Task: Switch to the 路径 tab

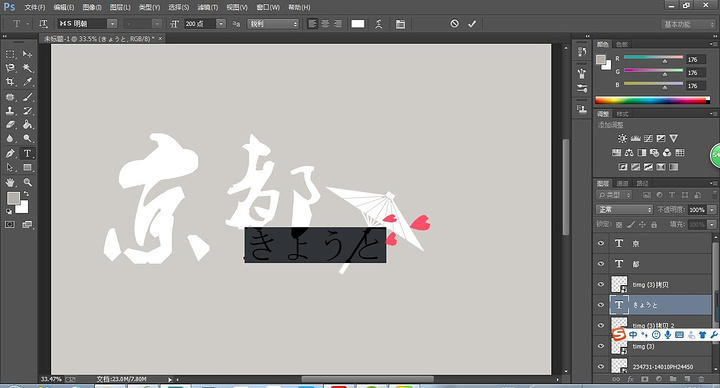Action: [642, 183]
